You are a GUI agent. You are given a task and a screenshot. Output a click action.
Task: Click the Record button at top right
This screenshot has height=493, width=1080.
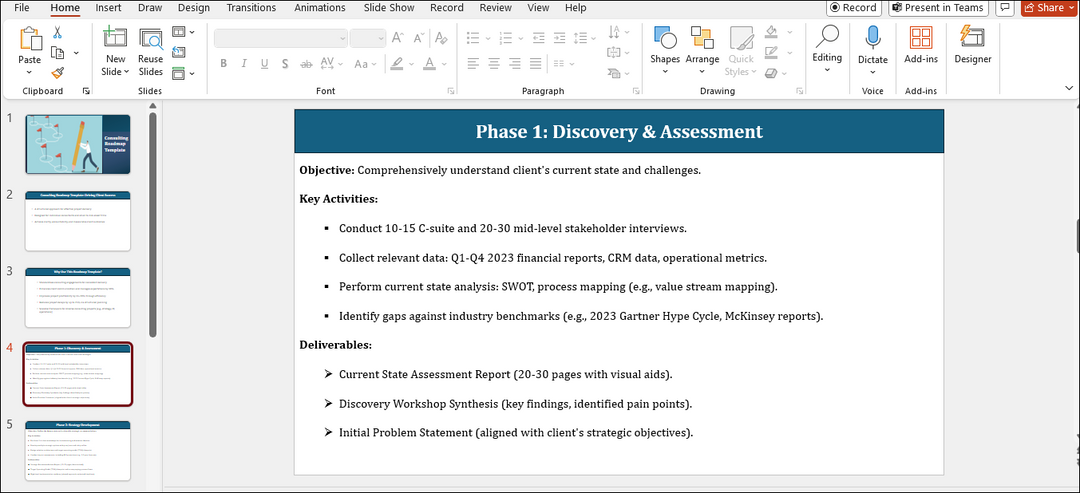pos(854,8)
